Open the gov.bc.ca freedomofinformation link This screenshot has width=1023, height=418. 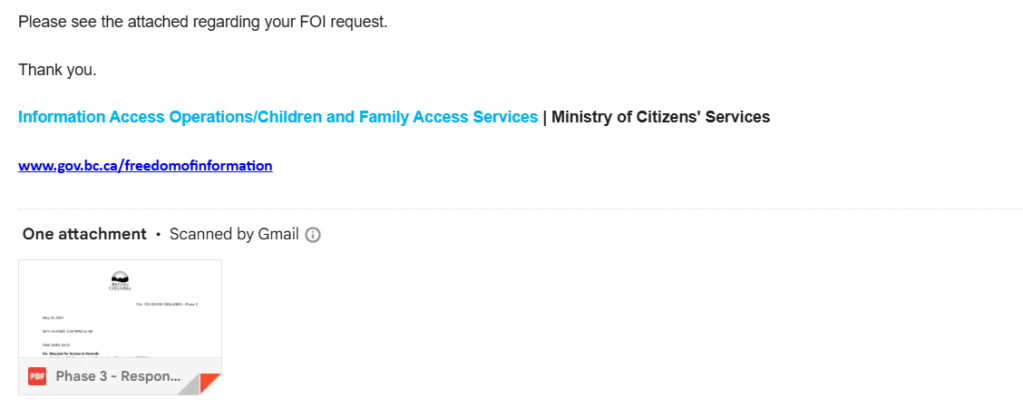pyautogui.click(x=145, y=165)
